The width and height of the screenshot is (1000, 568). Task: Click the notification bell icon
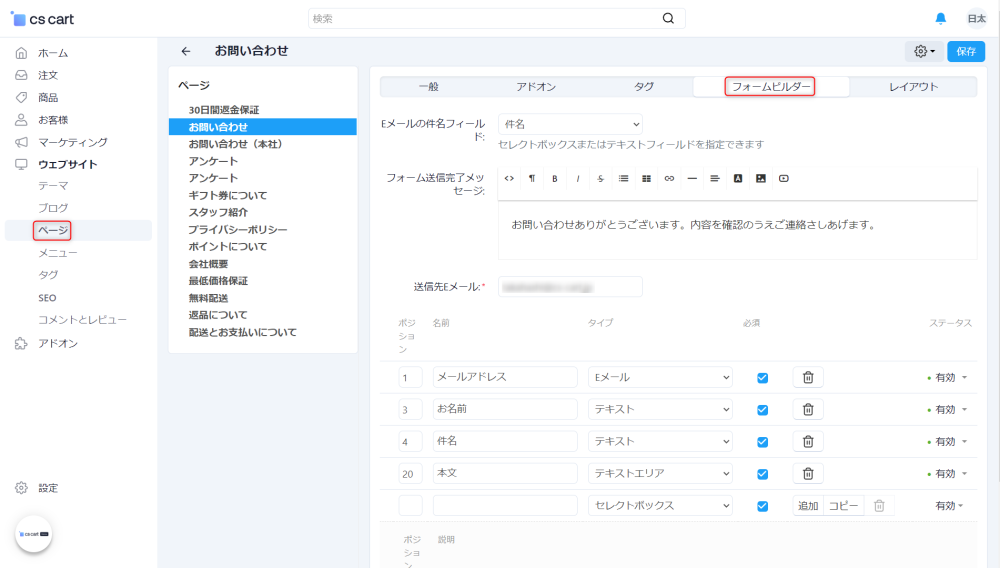940,18
